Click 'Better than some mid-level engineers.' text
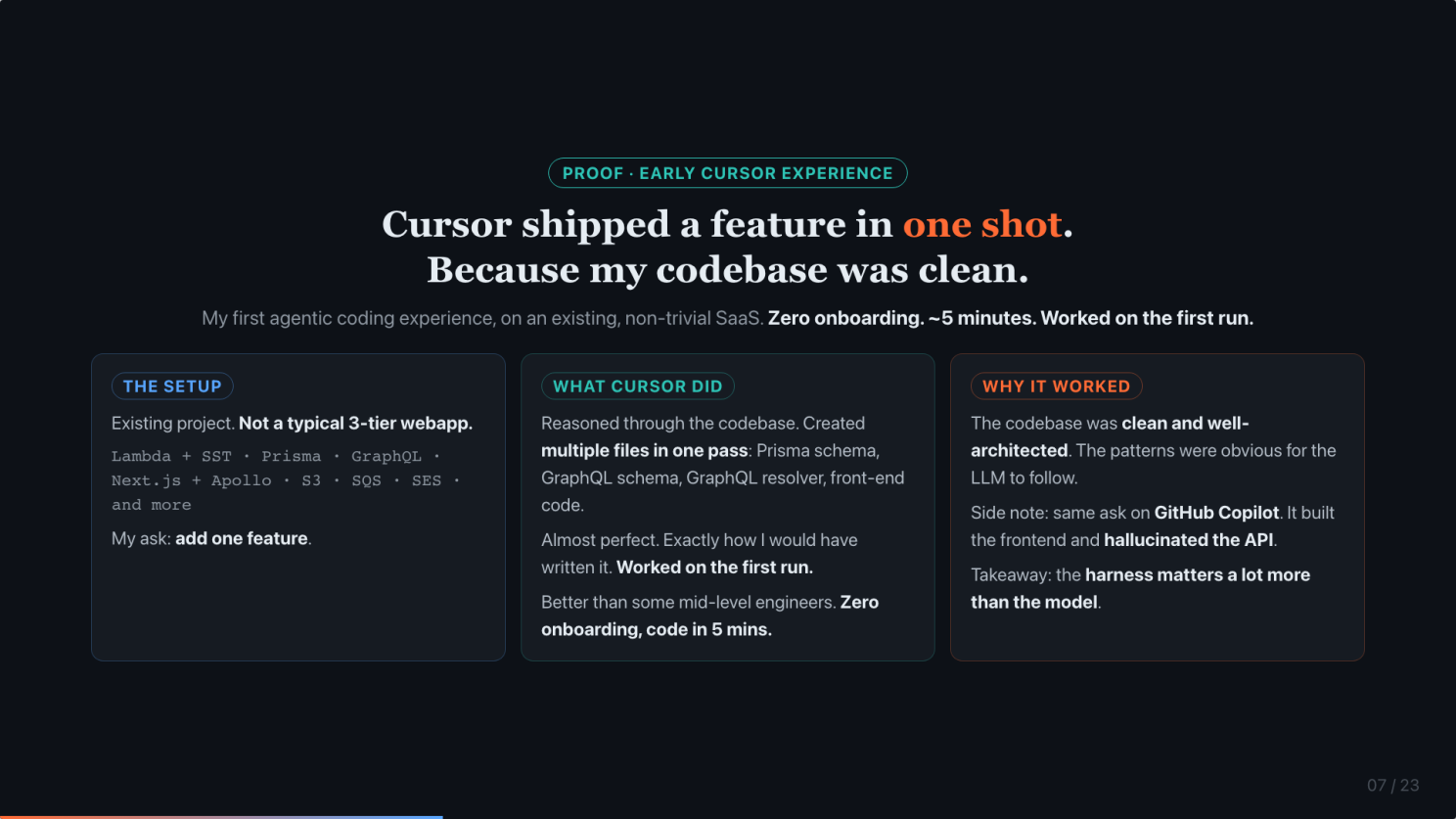The width and height of the screenshot is (1456, 819). pyautogui.click(x=688, y=603)
